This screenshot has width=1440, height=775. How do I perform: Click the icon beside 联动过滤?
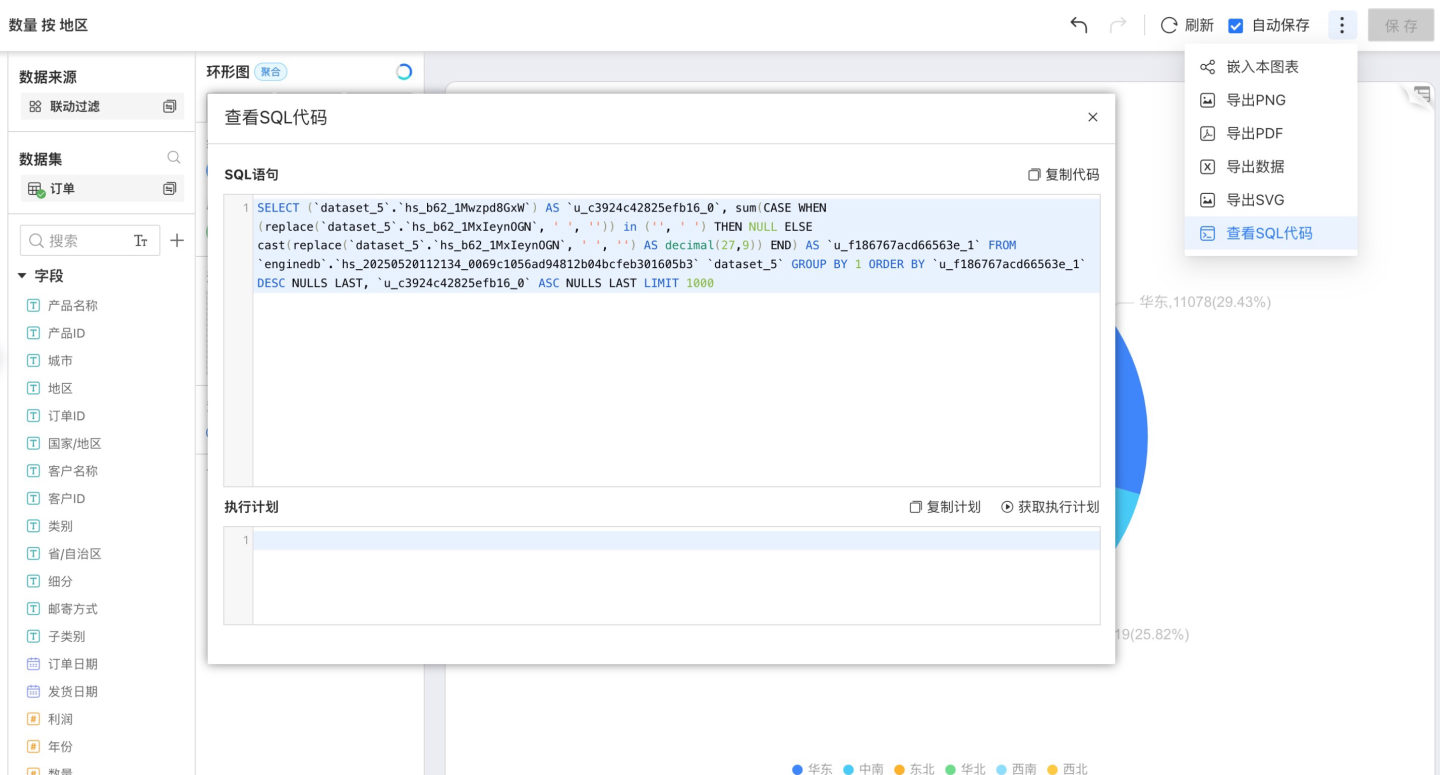pyautogui.click(x=170, y=106)
